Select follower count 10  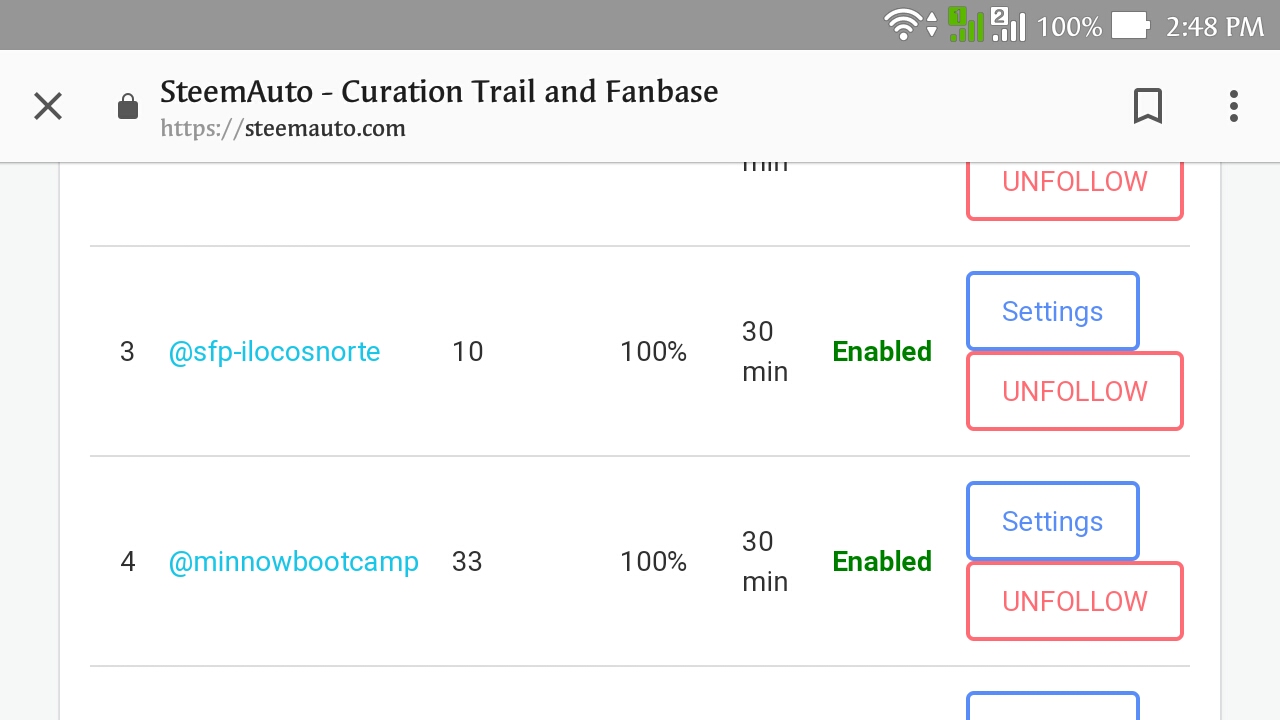pyautogui.click(x=467, y=352)
